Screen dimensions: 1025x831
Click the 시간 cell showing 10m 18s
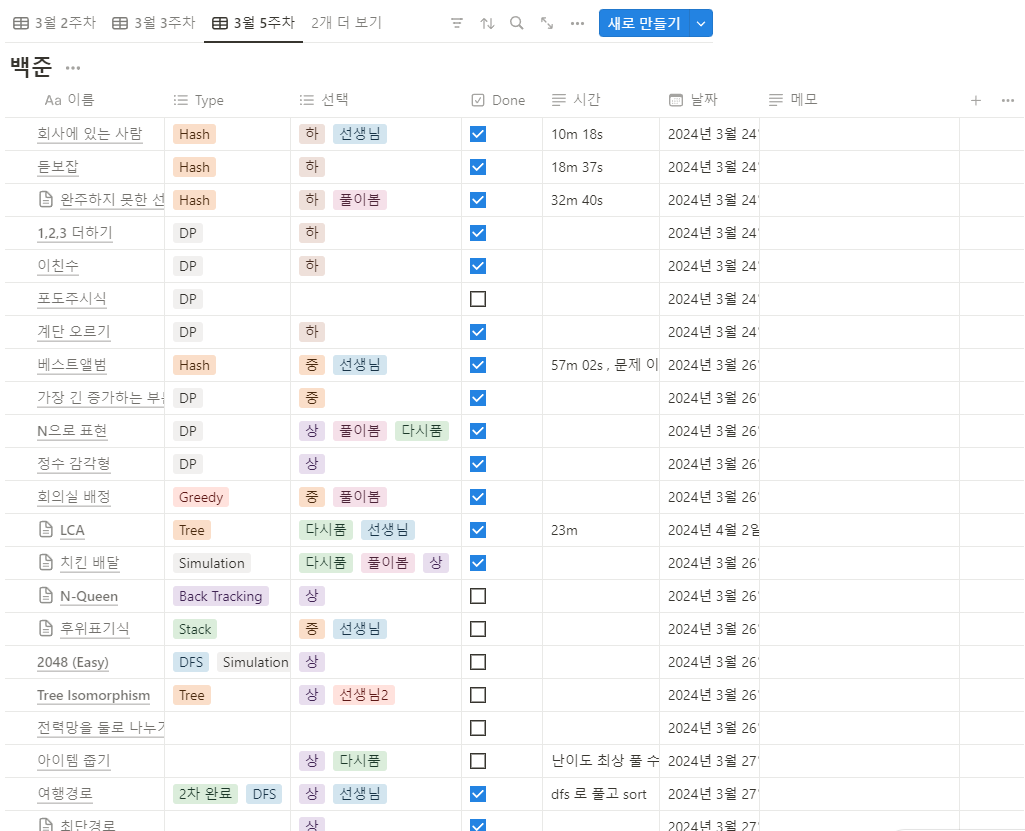601,134
